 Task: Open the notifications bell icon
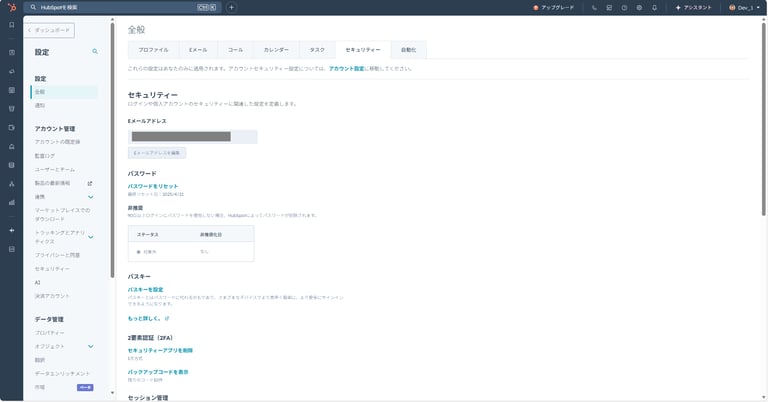coord(654,7)
